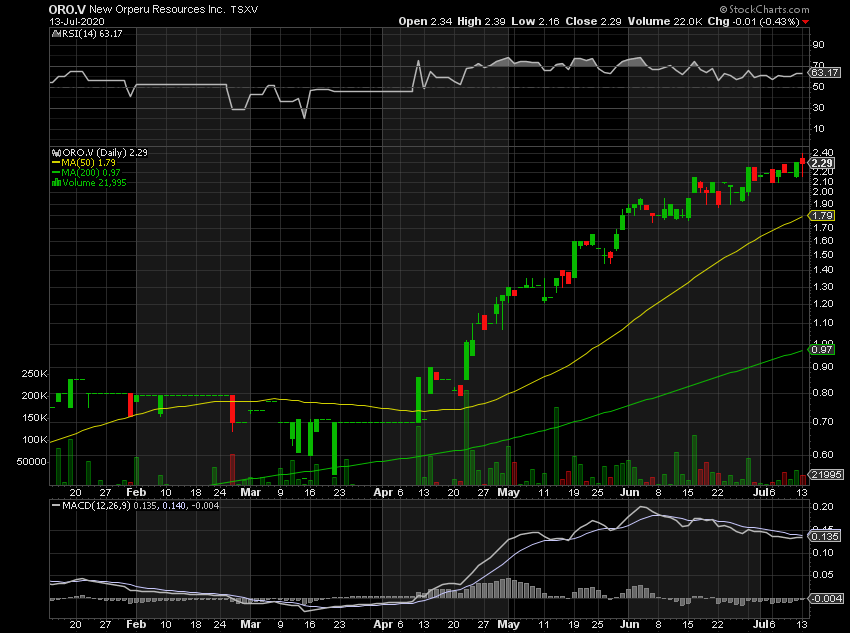Screen dimensions: 850x633
Task: Click the '0.80' price axis label
Action: point(823,393)
